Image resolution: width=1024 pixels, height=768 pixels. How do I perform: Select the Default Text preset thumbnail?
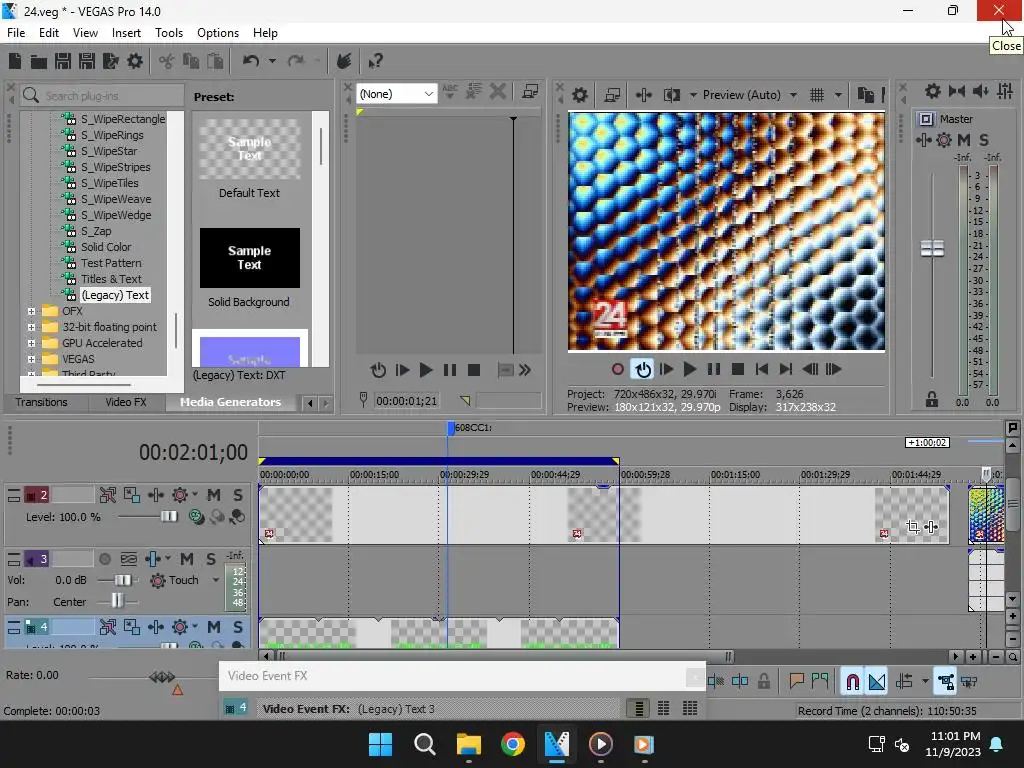tap(249, 149)
